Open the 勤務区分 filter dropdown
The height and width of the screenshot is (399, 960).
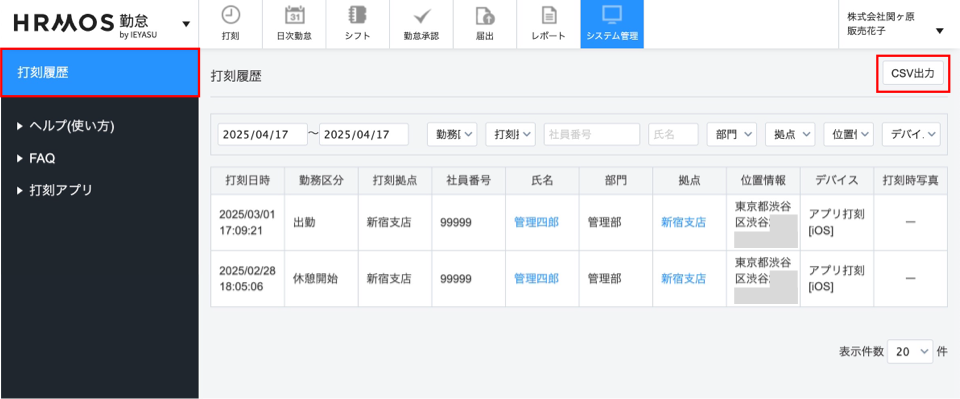click(452, 135)
